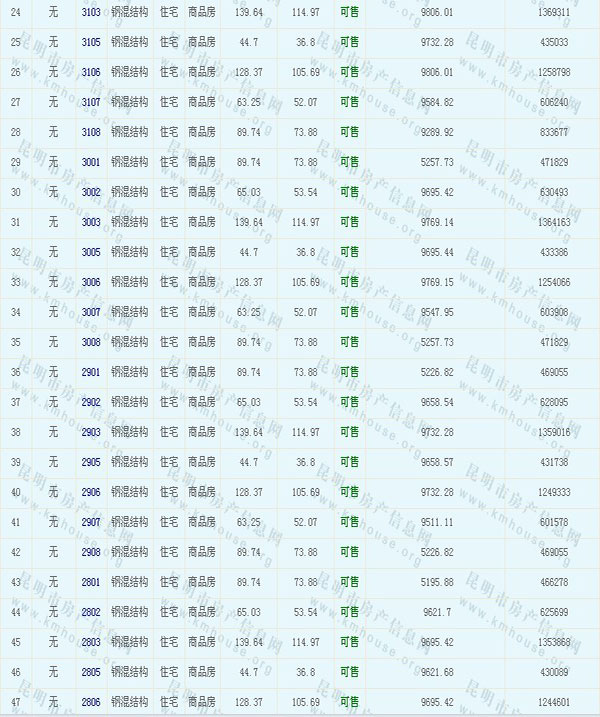Open room 2906 details
Screen dimensions: 600x717
90,492
